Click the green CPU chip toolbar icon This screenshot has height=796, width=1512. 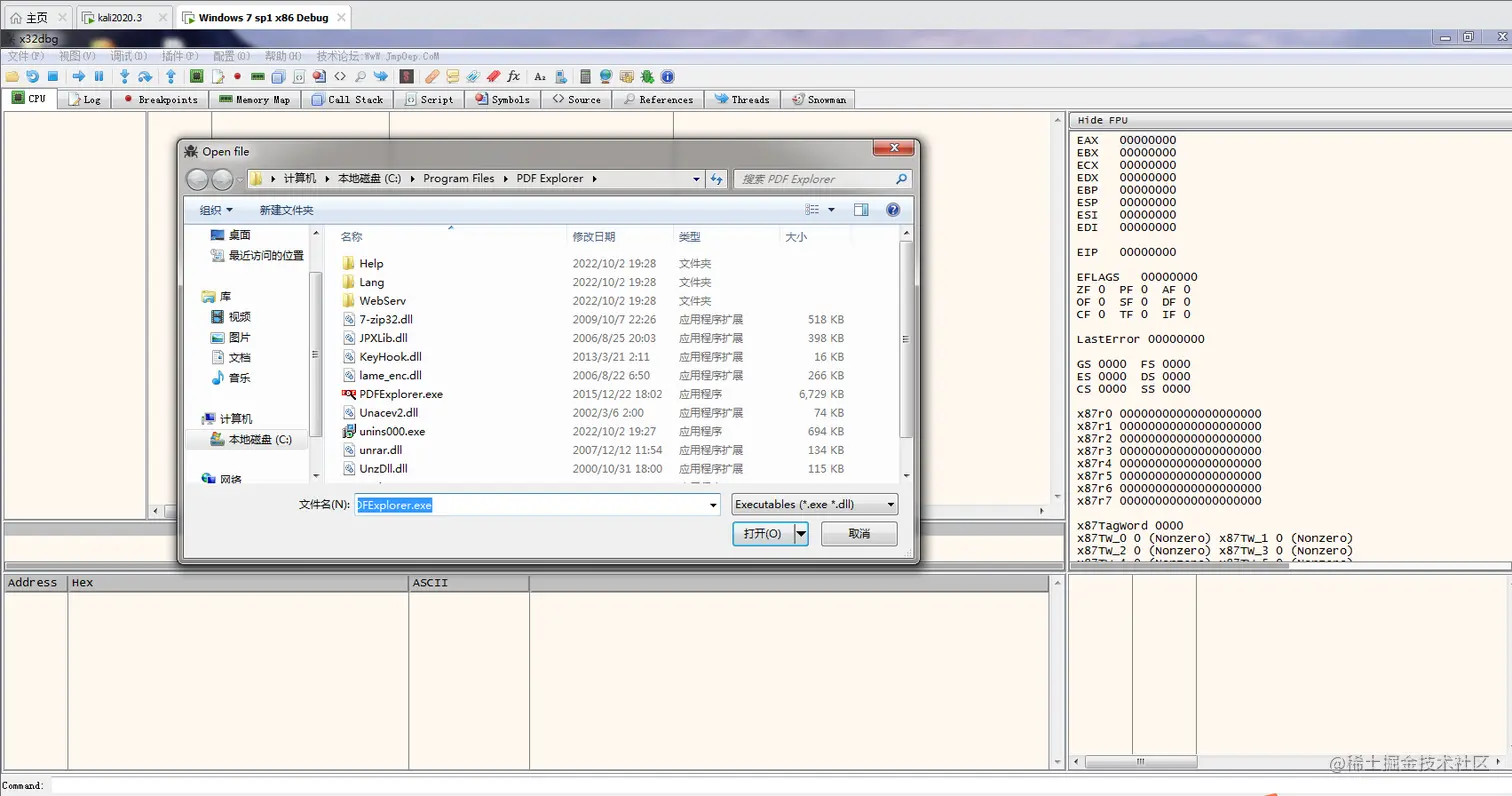pos(197,76)
